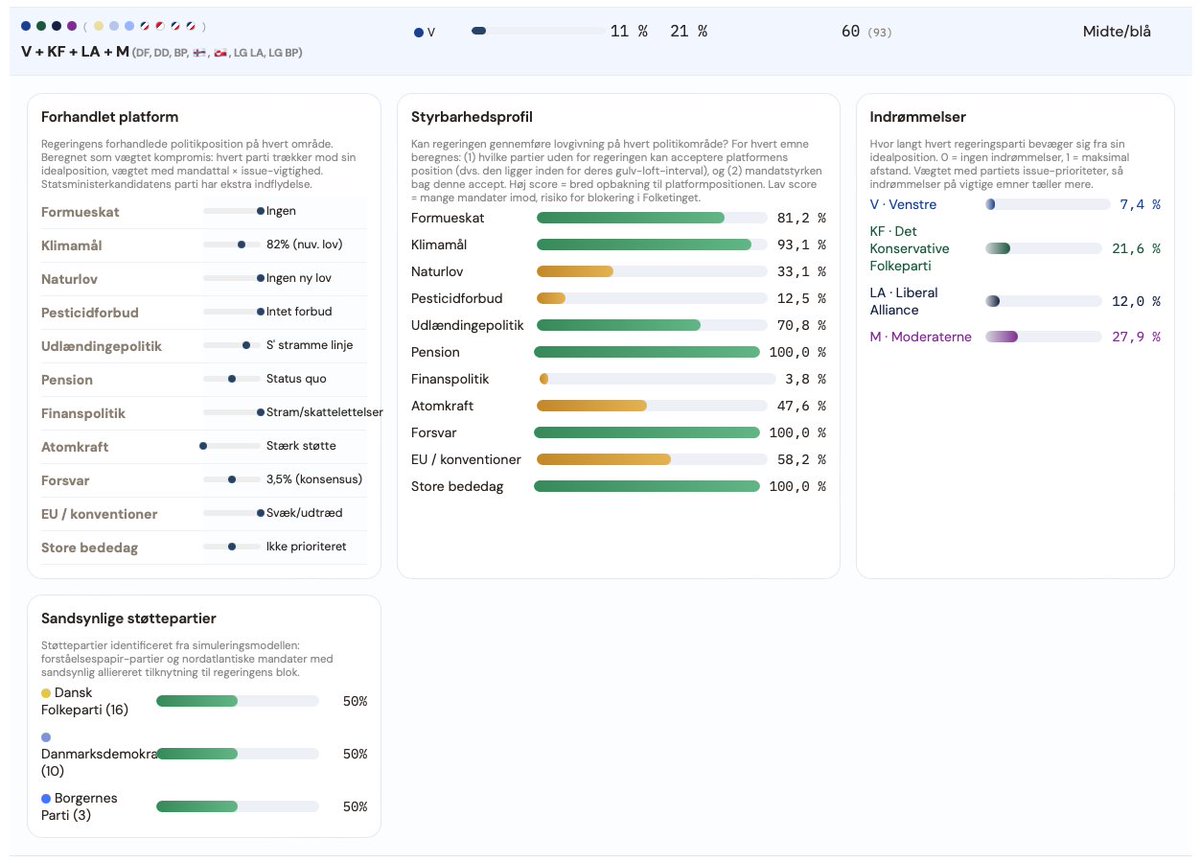Click the EU / konventioner label in Forhandlet platform
This screenshot has width=1200, height=863.
point(99,514)
